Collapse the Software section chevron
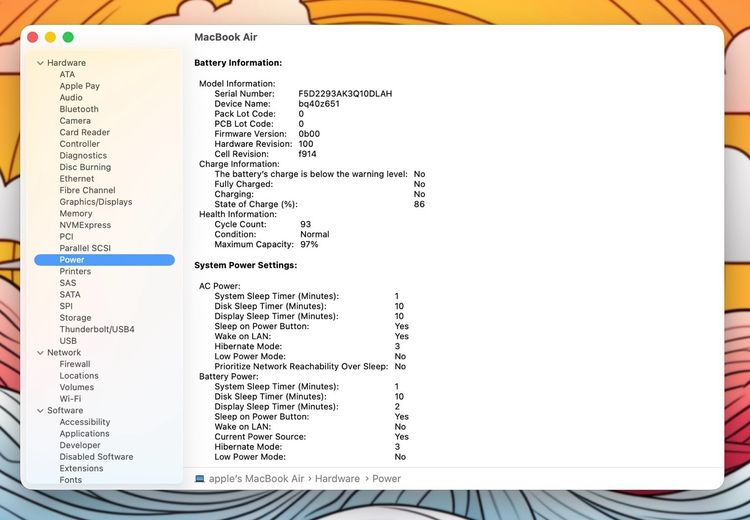The width and height of the screenshot is (750, 520). coord(40,410)
